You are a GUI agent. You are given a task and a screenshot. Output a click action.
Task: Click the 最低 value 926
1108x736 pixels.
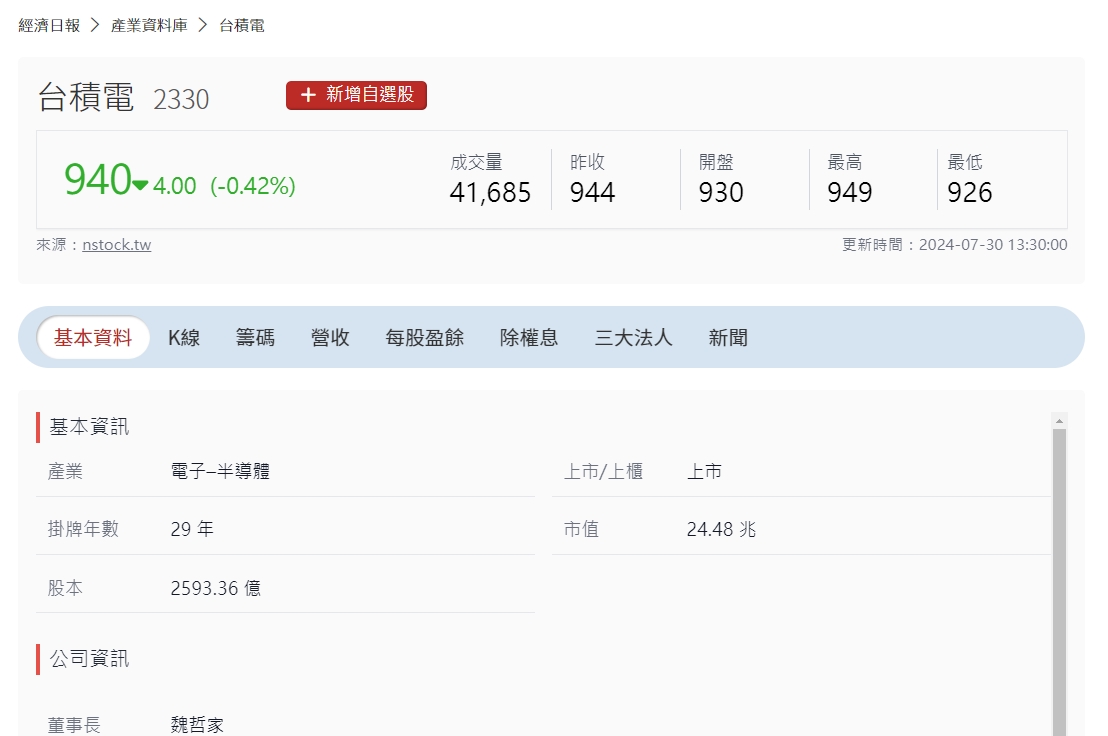pos(970,192)
